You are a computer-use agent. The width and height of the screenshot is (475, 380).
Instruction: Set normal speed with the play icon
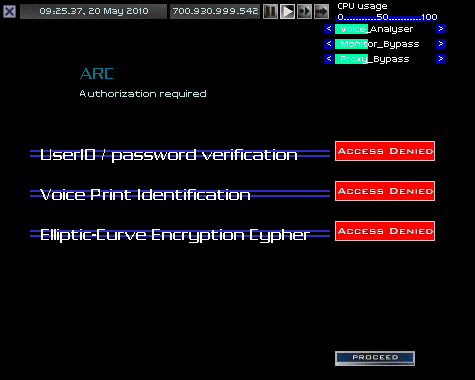tap(287, 11)
